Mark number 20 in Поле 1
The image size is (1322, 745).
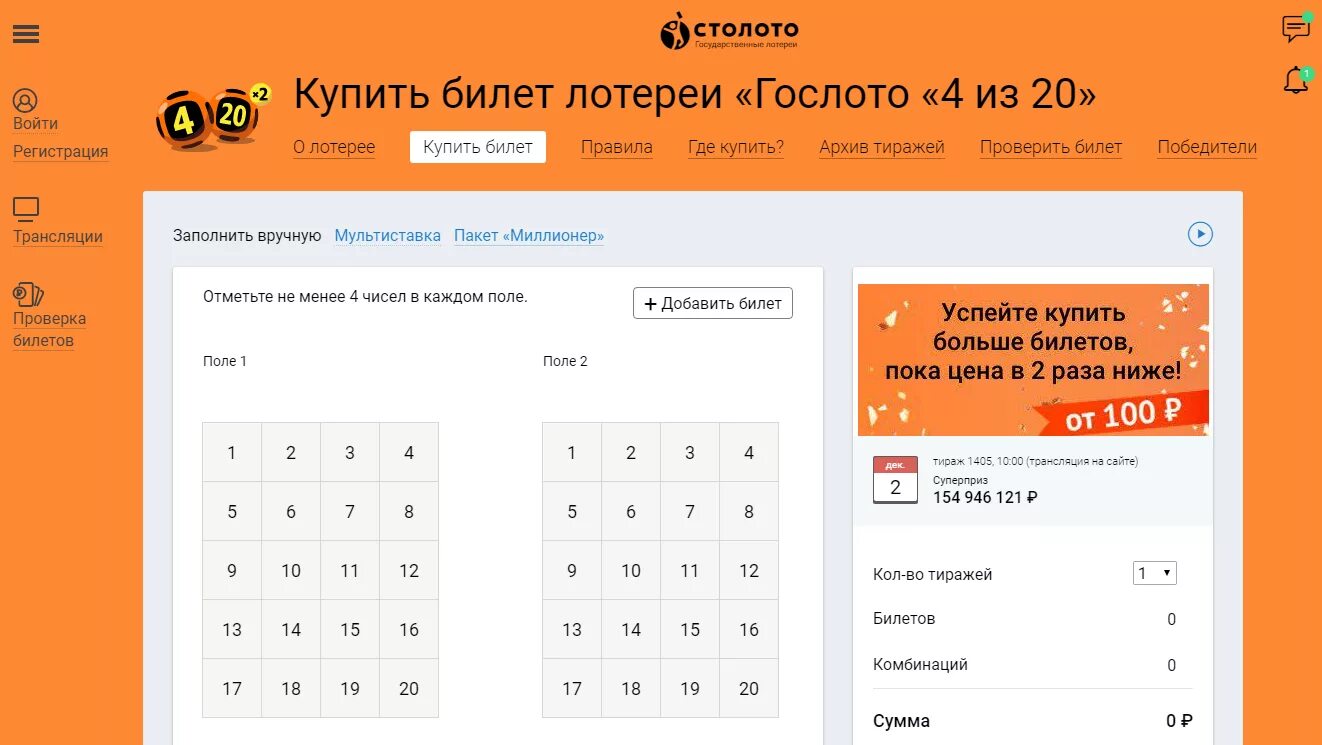(x=409, y=688)
